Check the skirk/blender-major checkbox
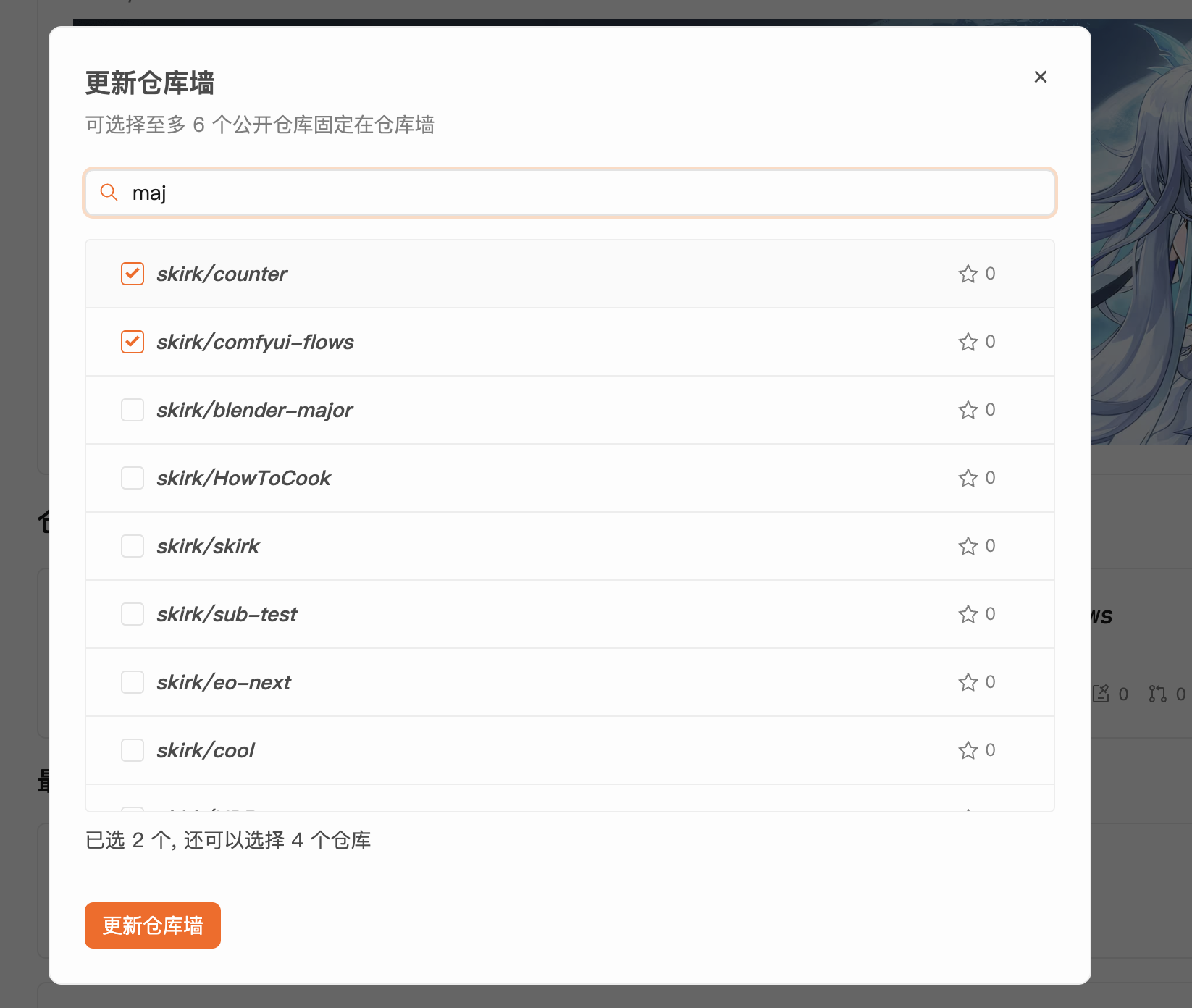This screenshot has height=1008, width=1192. tap(133, 410)
